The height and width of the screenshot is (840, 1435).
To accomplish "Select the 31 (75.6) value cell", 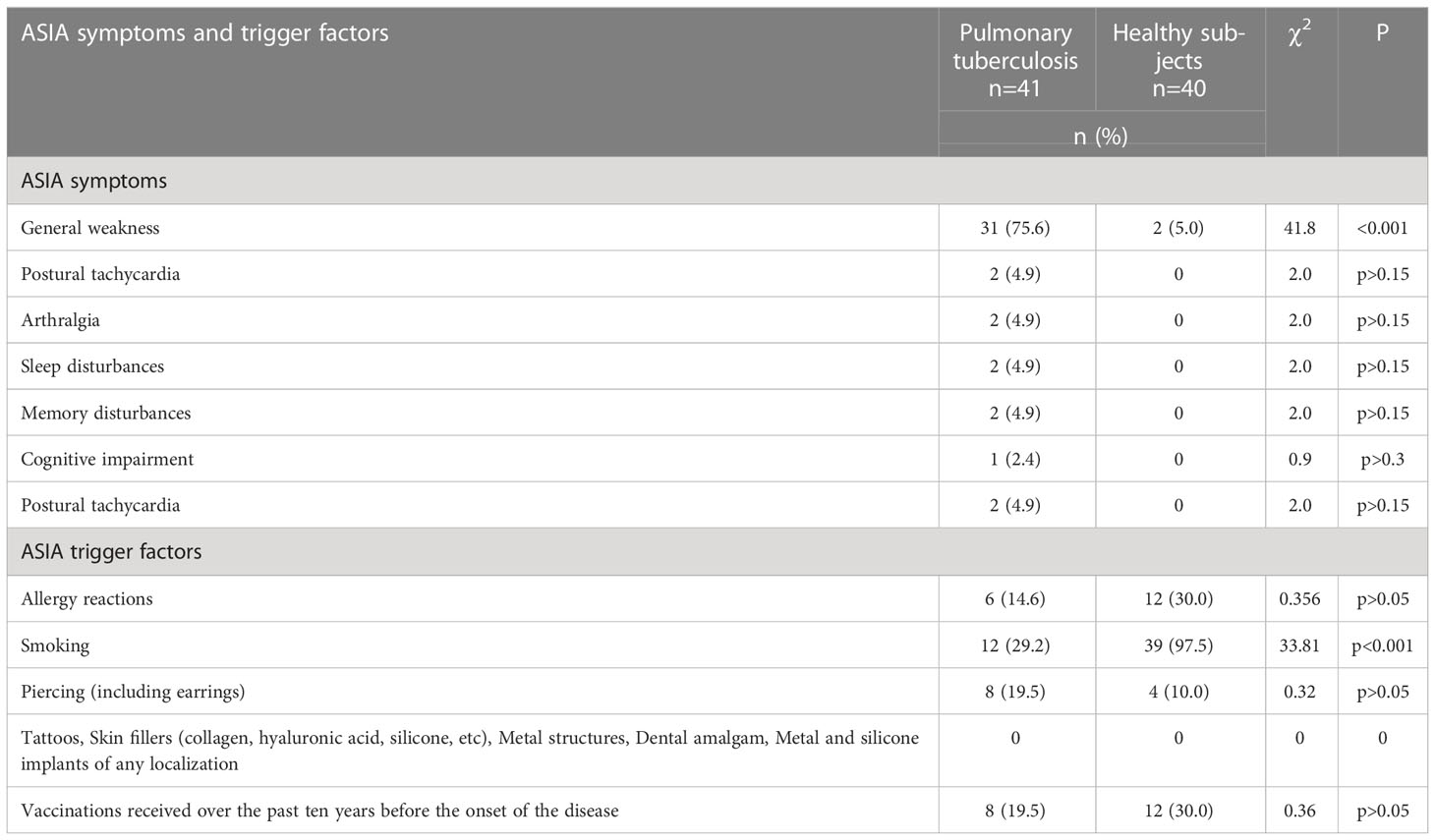I will coord(1015,228).
